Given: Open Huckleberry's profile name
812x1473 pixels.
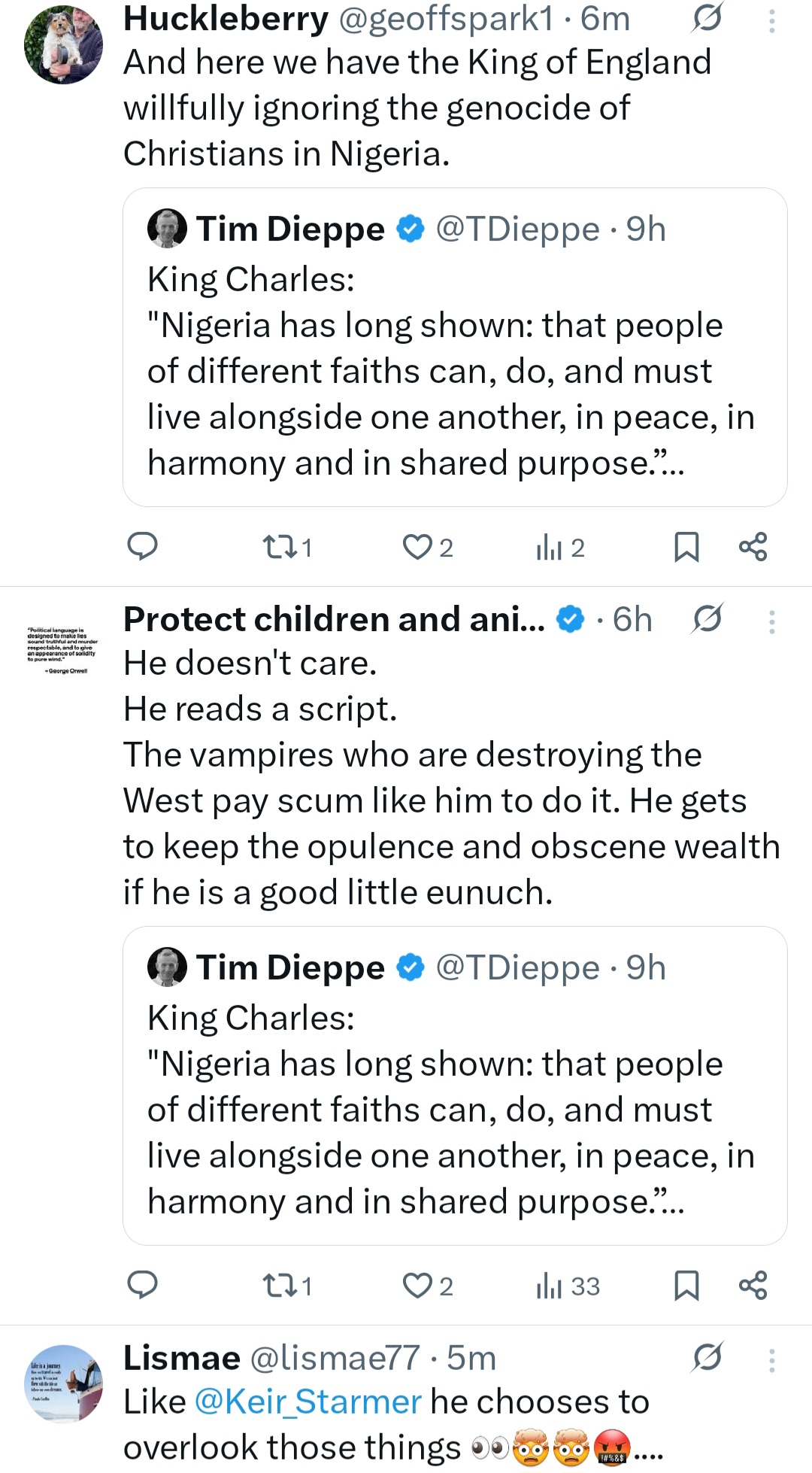Looking at the screenshot, I should (x=226, y=19).
